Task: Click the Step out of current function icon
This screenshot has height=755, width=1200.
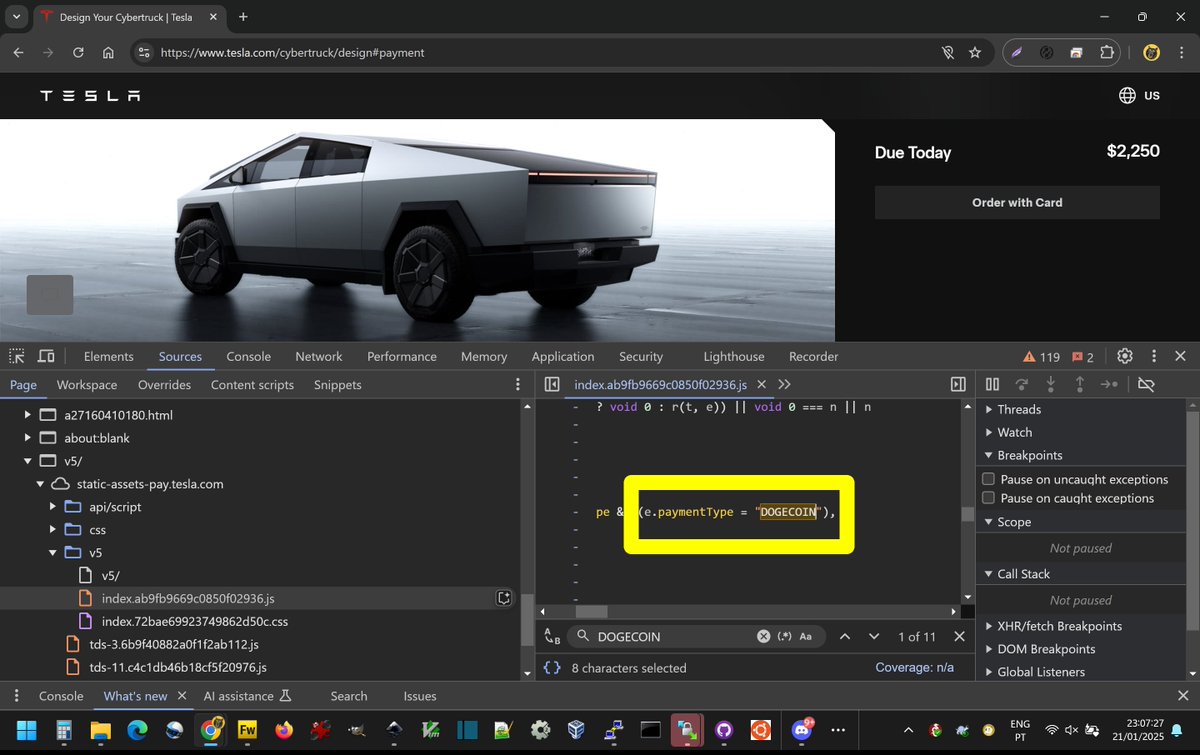Action: coord(1079,384)
